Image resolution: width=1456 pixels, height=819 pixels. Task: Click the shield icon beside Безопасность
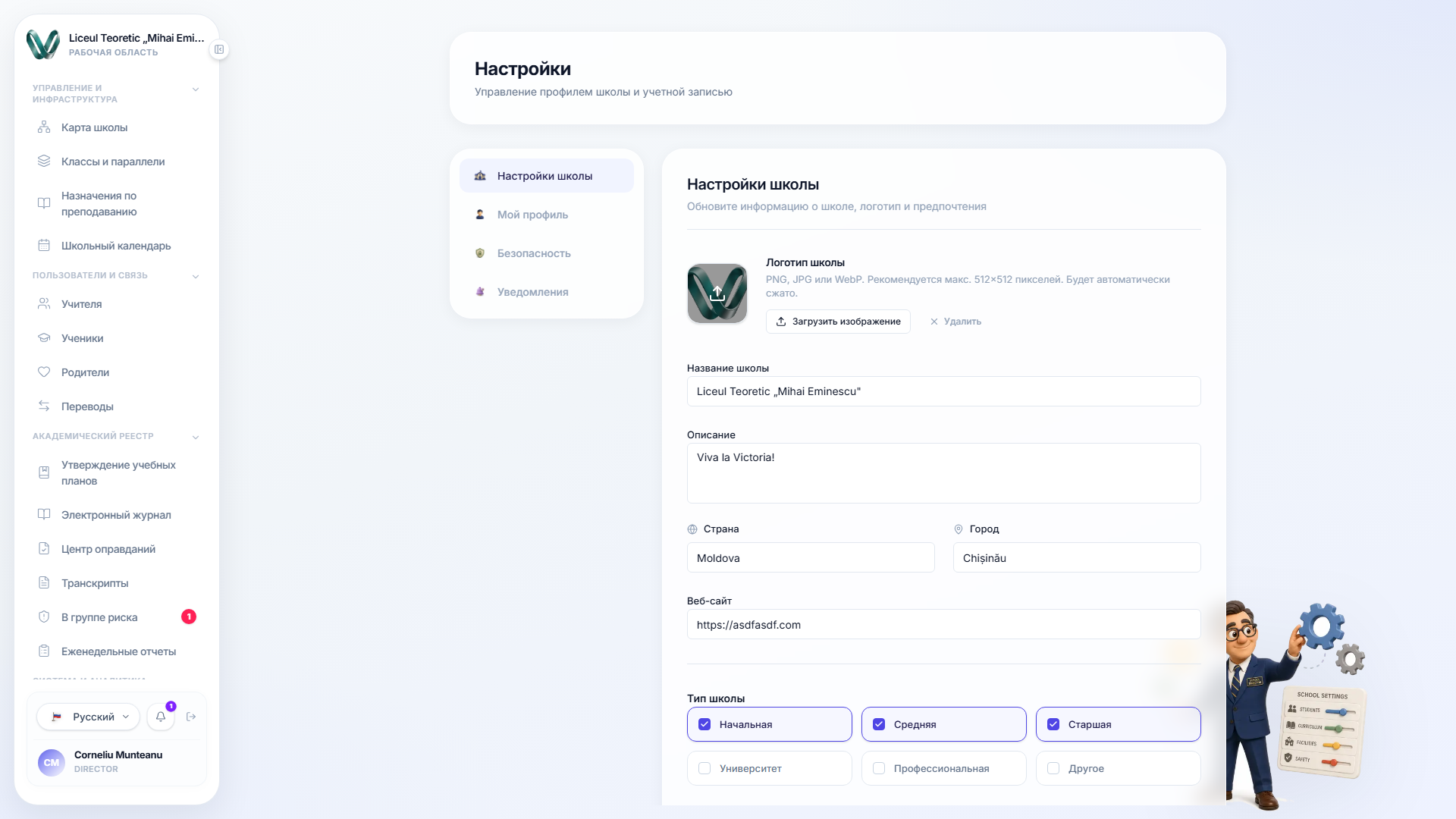tap(480, 253)
